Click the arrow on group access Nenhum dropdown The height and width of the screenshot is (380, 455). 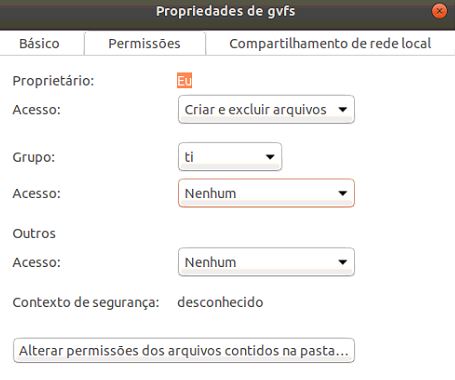tap(342, 193)
